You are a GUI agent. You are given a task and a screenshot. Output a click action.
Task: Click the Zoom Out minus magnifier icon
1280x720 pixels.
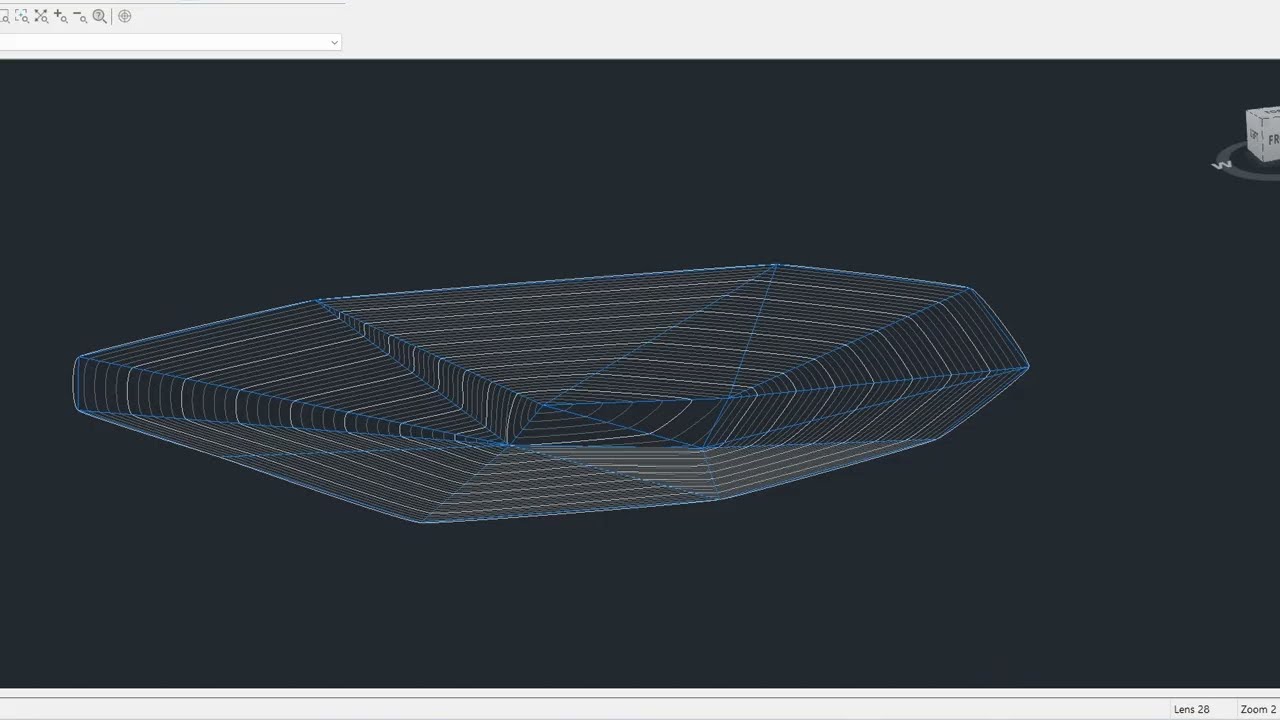pos(80,16)
